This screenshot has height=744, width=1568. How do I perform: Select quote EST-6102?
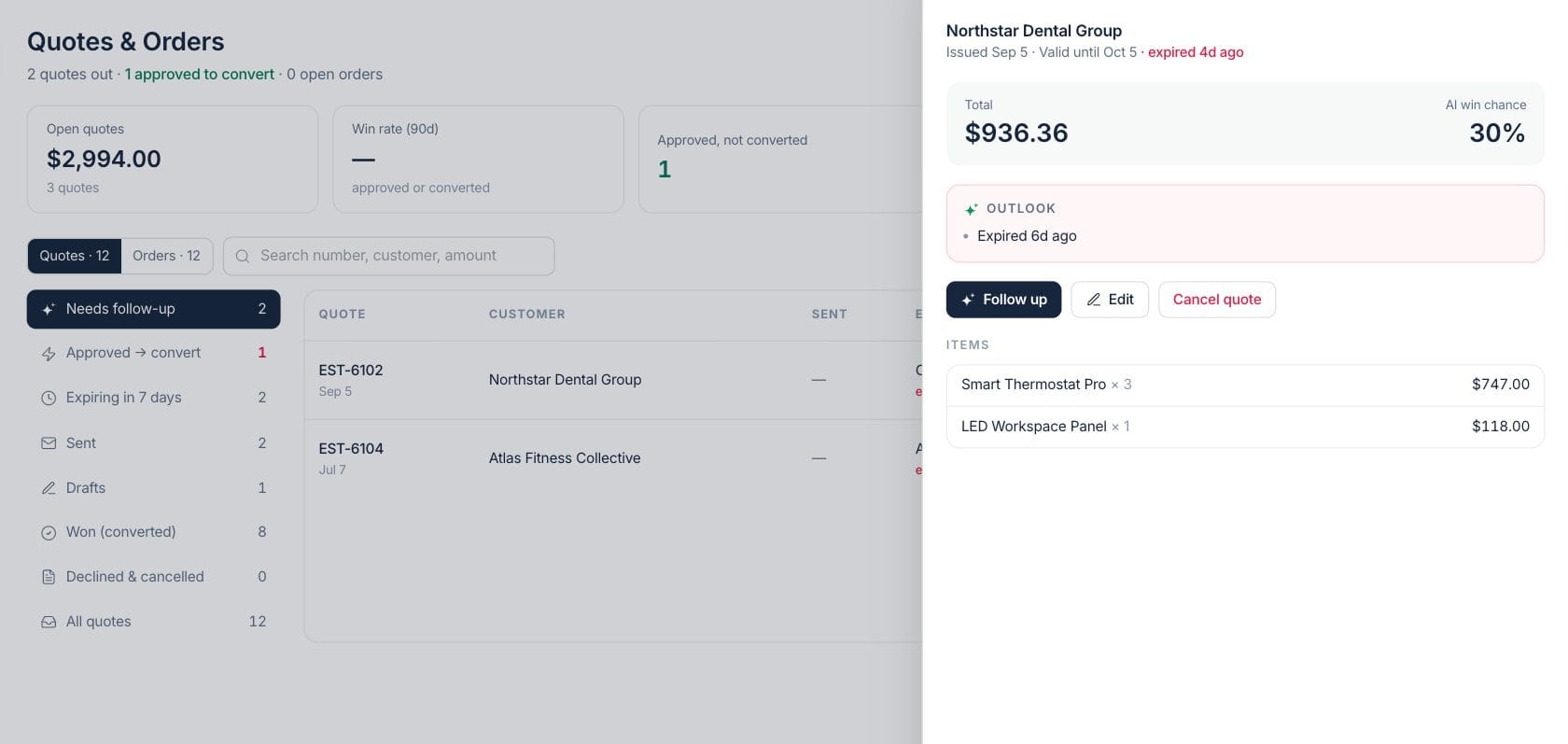point(351,371)
